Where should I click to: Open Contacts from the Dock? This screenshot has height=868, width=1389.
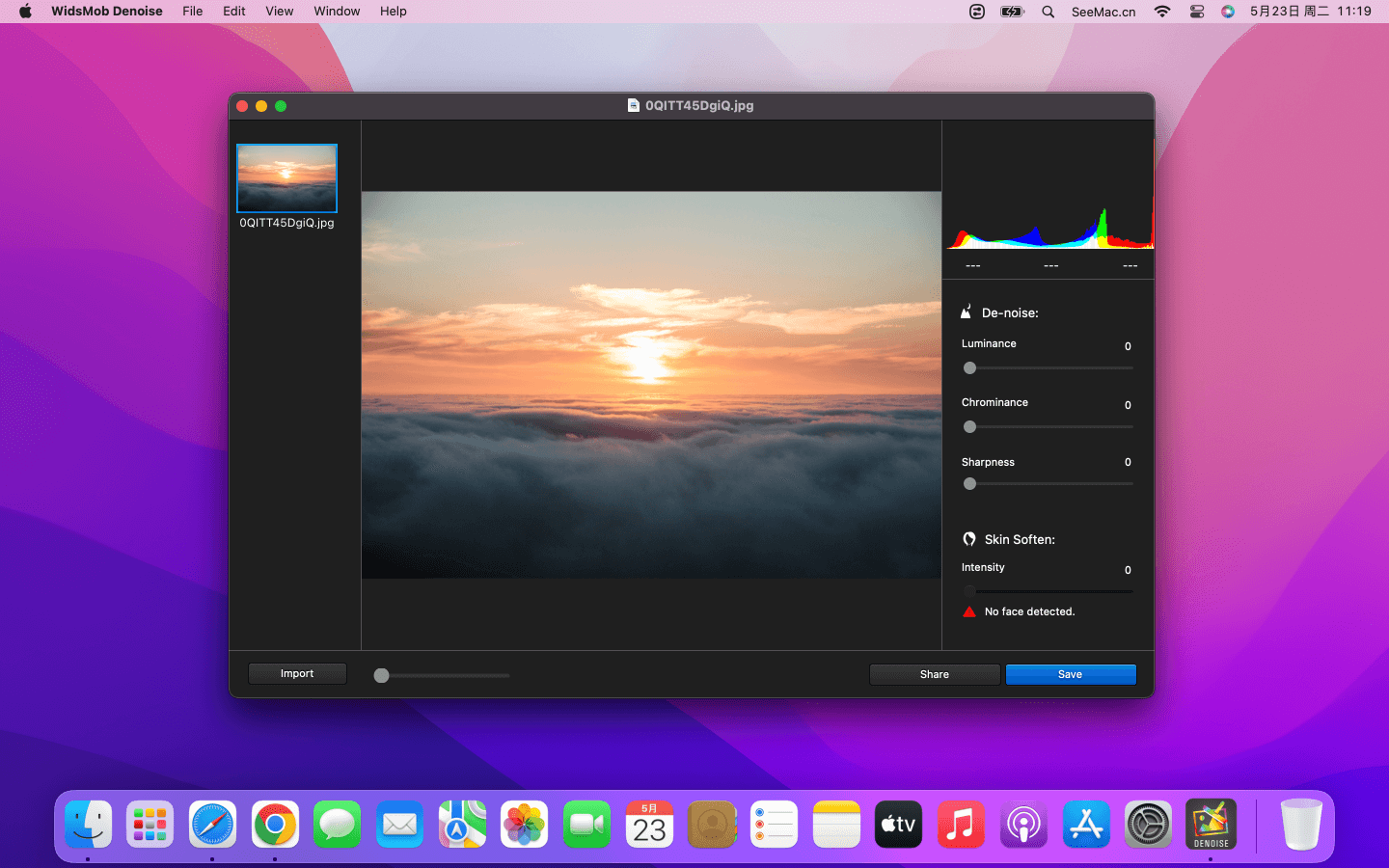(712, 825)
